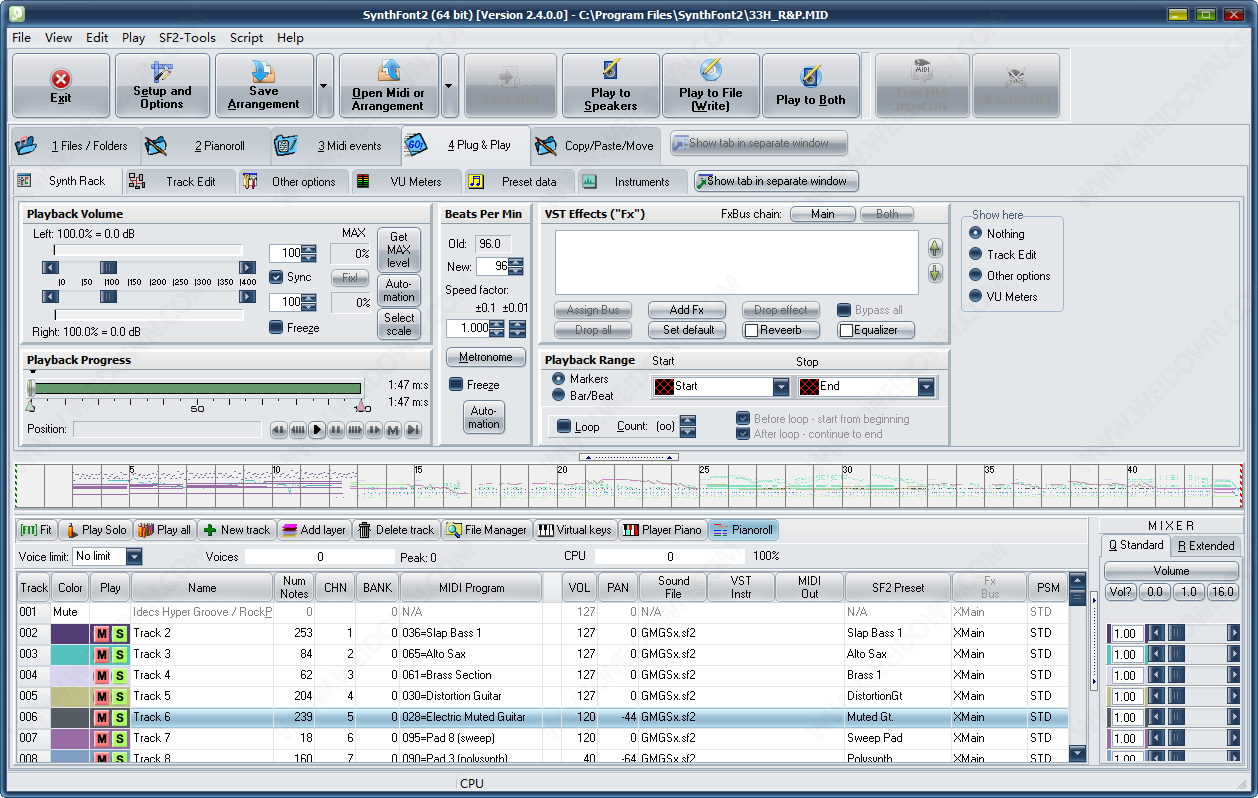
Task: Click Add layer button
Action: coord(313,530)
